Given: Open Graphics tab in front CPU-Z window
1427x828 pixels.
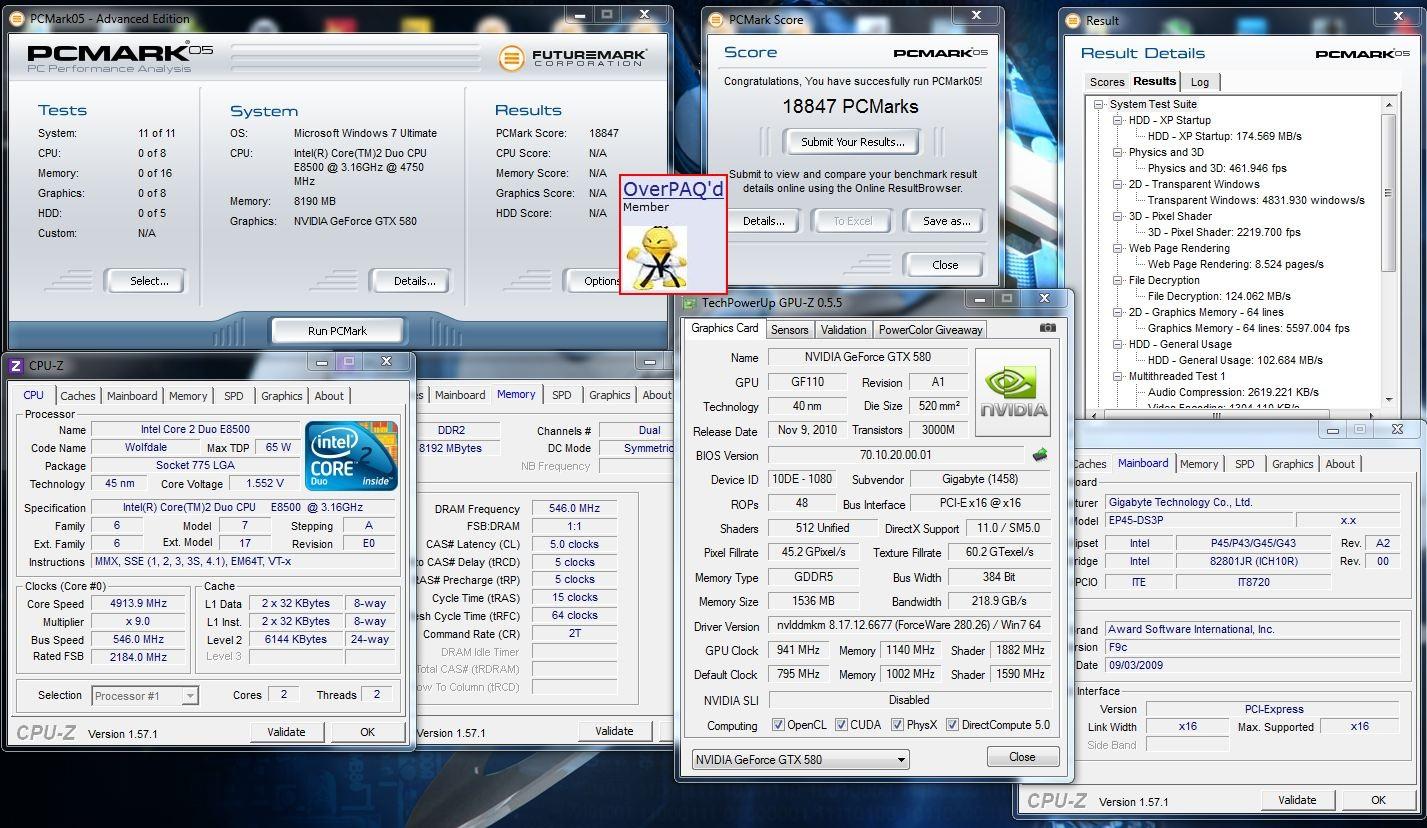Looking at the screenshot, I should [x=282, y=396].
